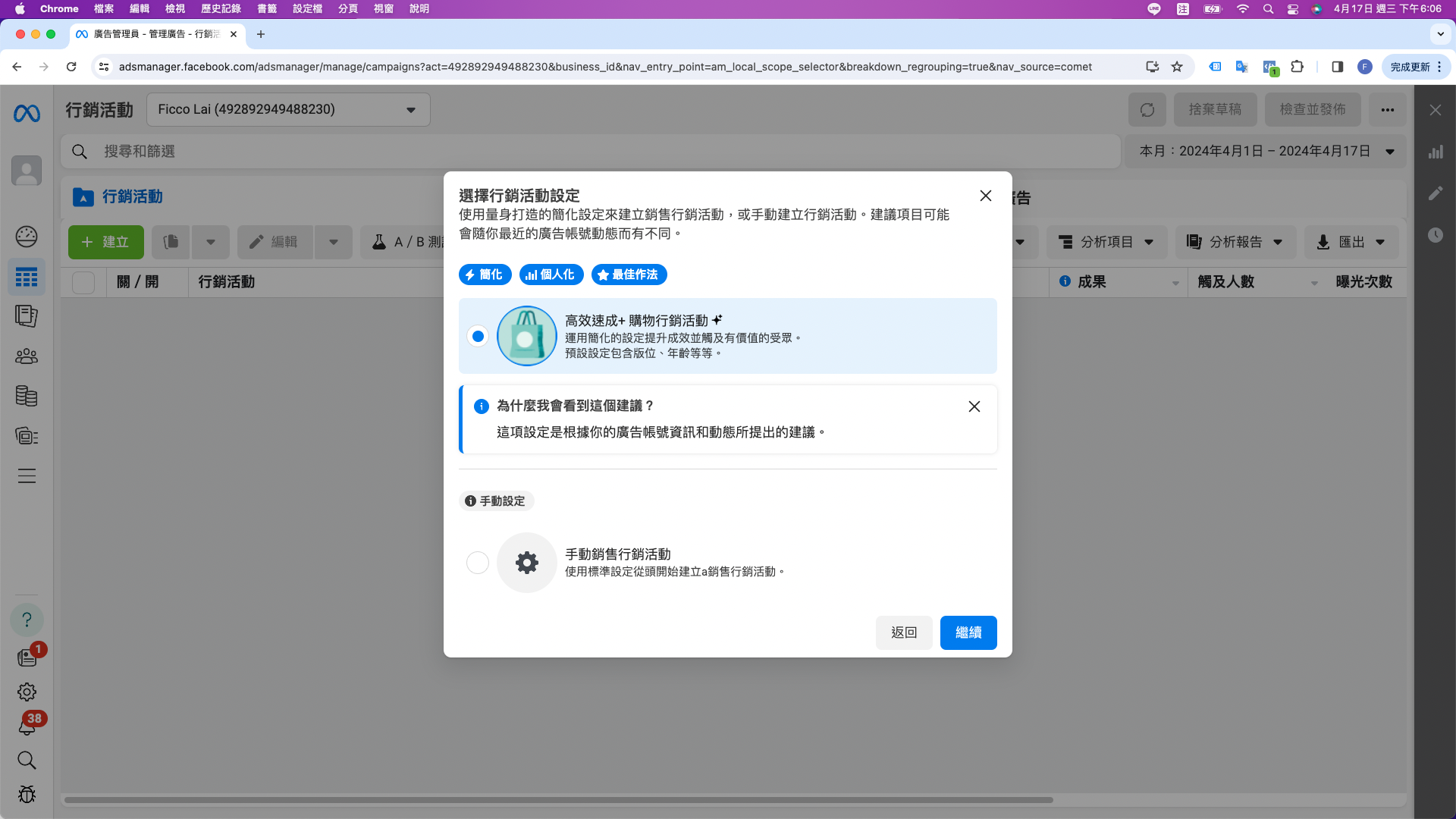Open the account profile avatar in sidebar
Image resolution: width=1456 pixels, height=819 pixels.
click(x=27, y=171)
